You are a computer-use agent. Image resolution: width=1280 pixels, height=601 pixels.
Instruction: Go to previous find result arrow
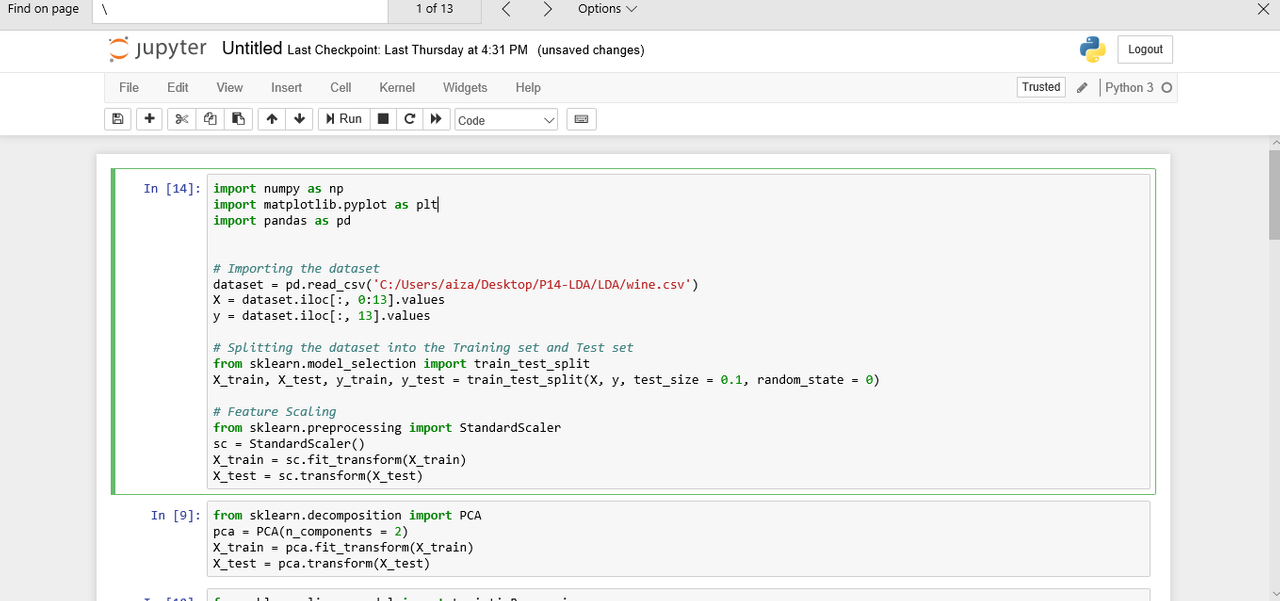[x=506, y=9]
